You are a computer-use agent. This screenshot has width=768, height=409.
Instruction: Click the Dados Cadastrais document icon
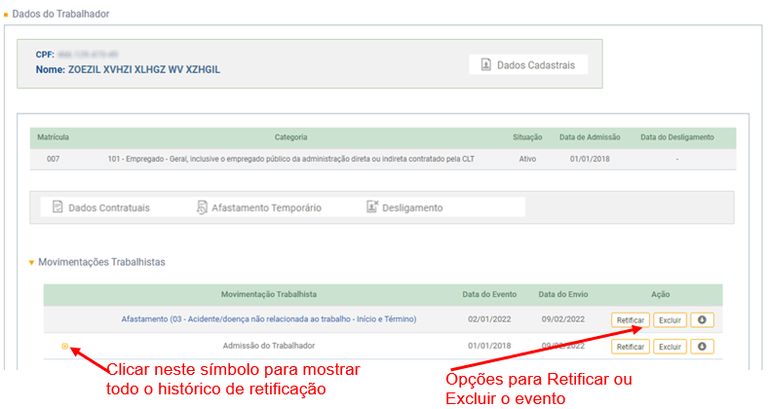(x=485, y=65)
